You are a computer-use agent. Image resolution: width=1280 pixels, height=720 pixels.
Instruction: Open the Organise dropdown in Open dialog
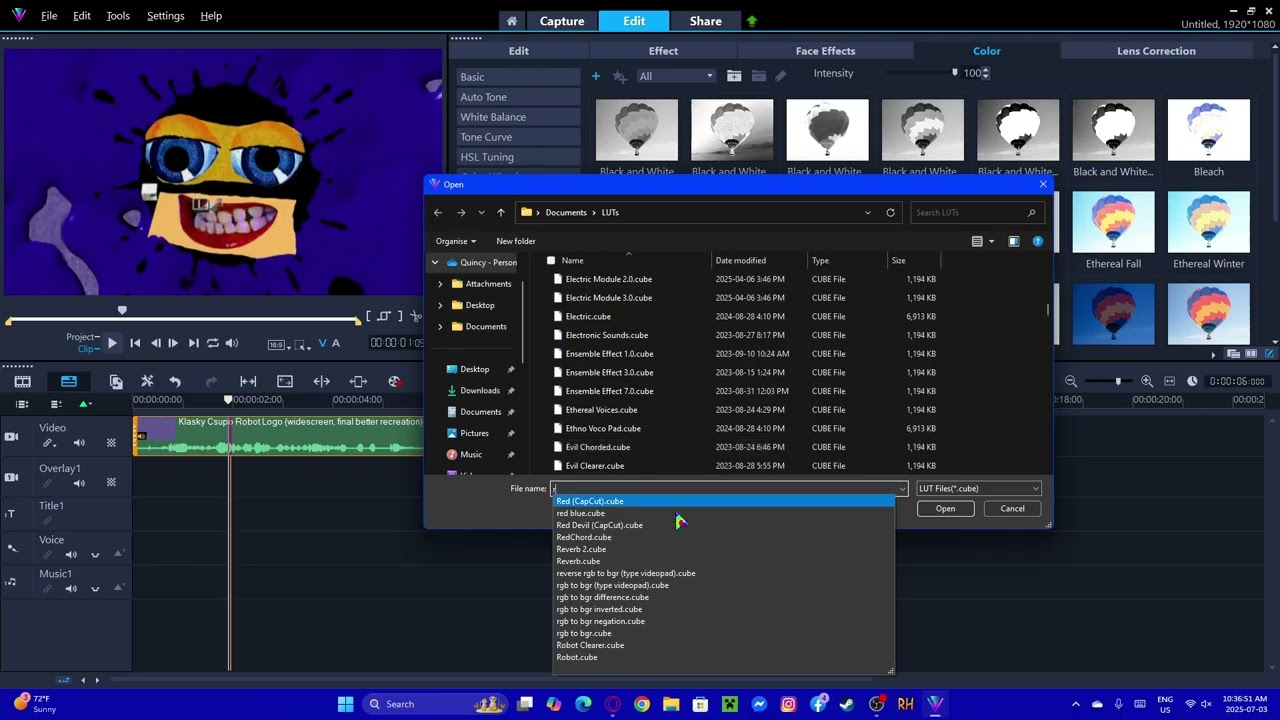(456, 241)
